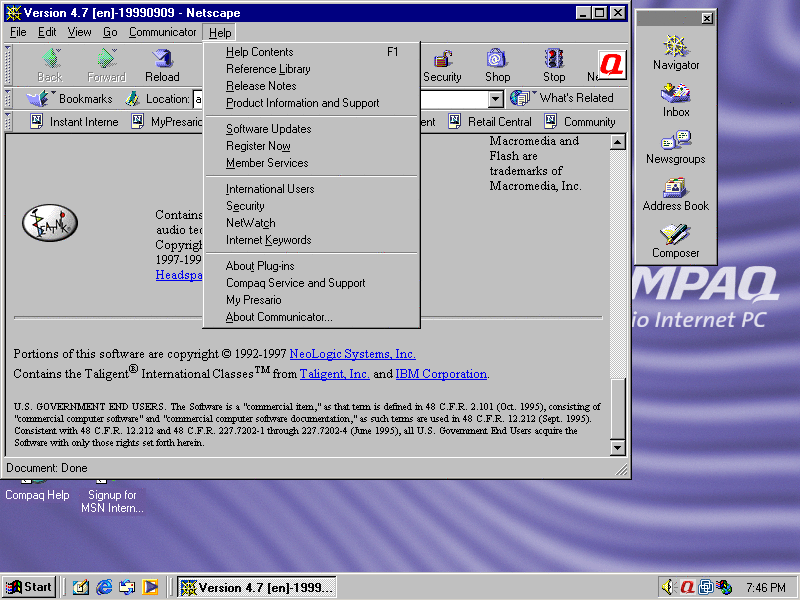
Task: Follow the NeoLogic Systems, Inc. link
Action: [x=353, y=354]
